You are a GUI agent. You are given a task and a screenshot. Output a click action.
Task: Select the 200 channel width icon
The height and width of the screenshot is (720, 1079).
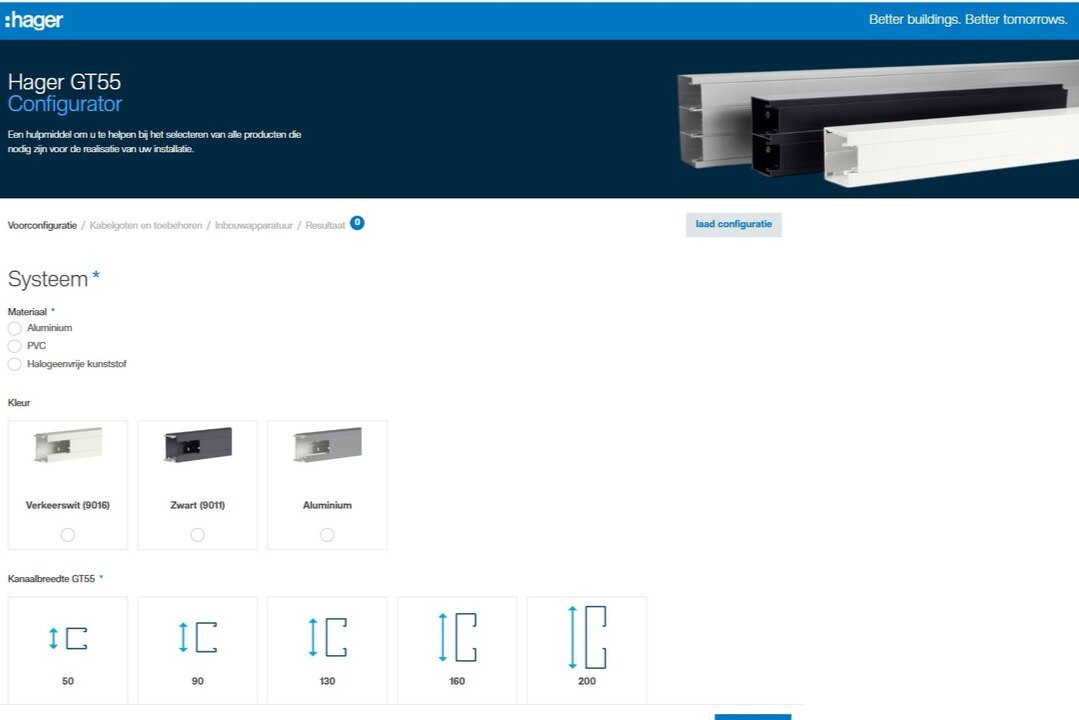coord(587,637)
